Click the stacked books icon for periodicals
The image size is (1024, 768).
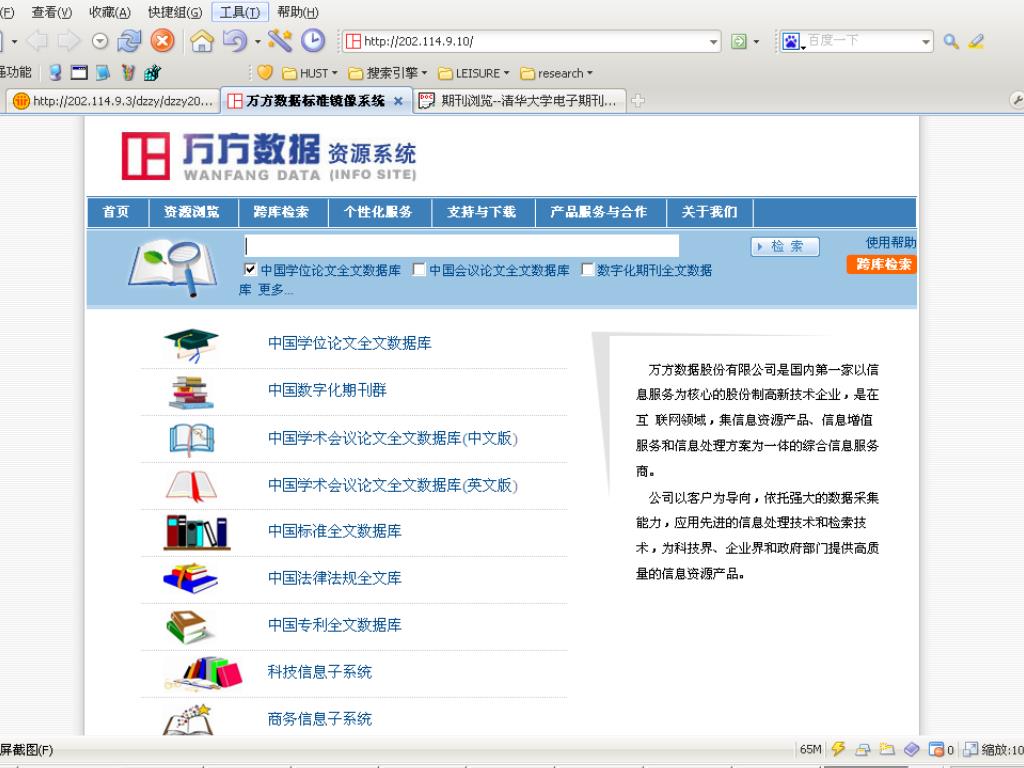coord(191,392)
